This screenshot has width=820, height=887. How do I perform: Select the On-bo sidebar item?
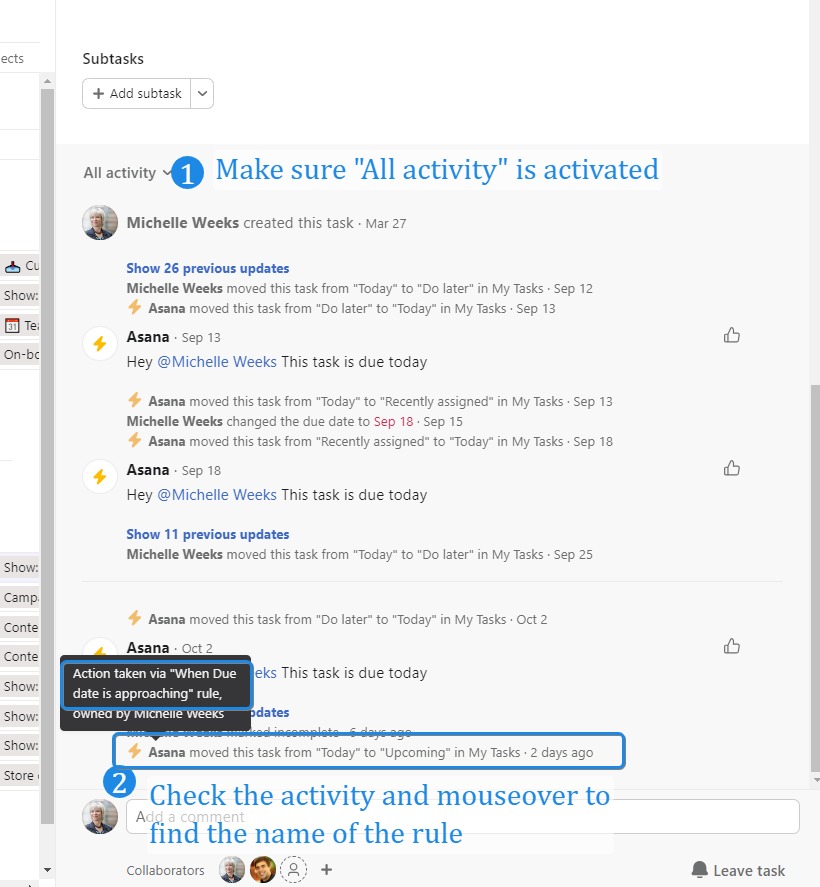tap(21, 355)
